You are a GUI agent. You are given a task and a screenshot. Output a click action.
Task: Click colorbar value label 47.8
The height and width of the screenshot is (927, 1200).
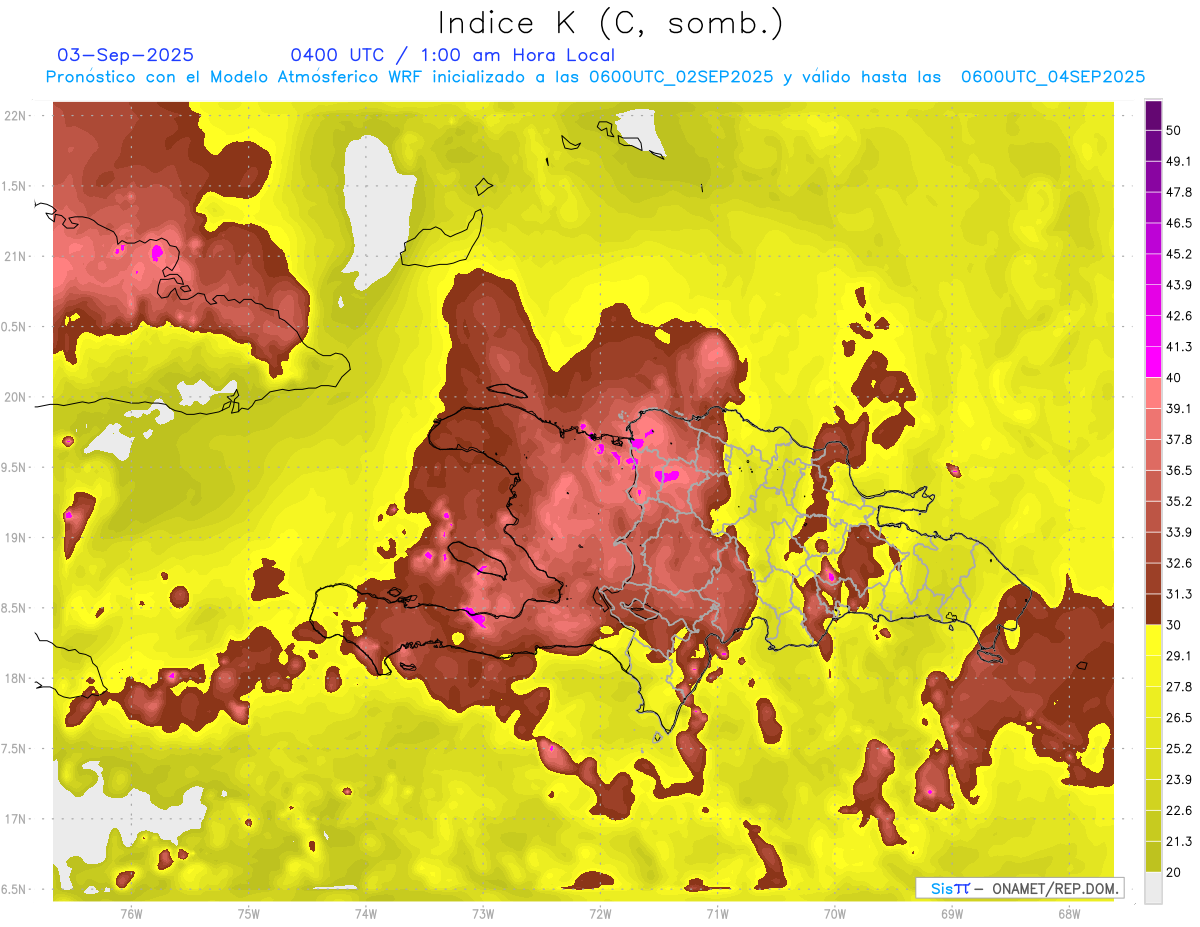tap(1179, 192)
